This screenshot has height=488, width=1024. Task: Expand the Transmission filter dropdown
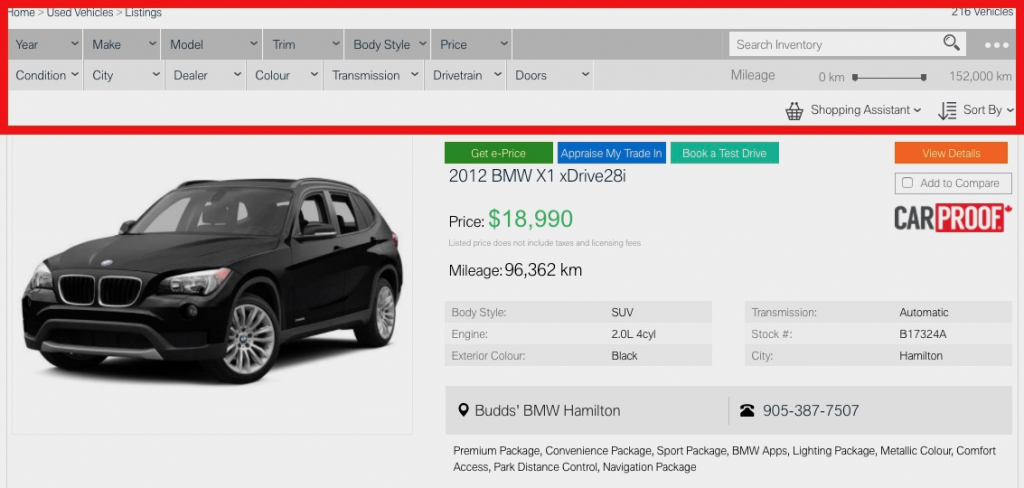click(x=374, y=75)
